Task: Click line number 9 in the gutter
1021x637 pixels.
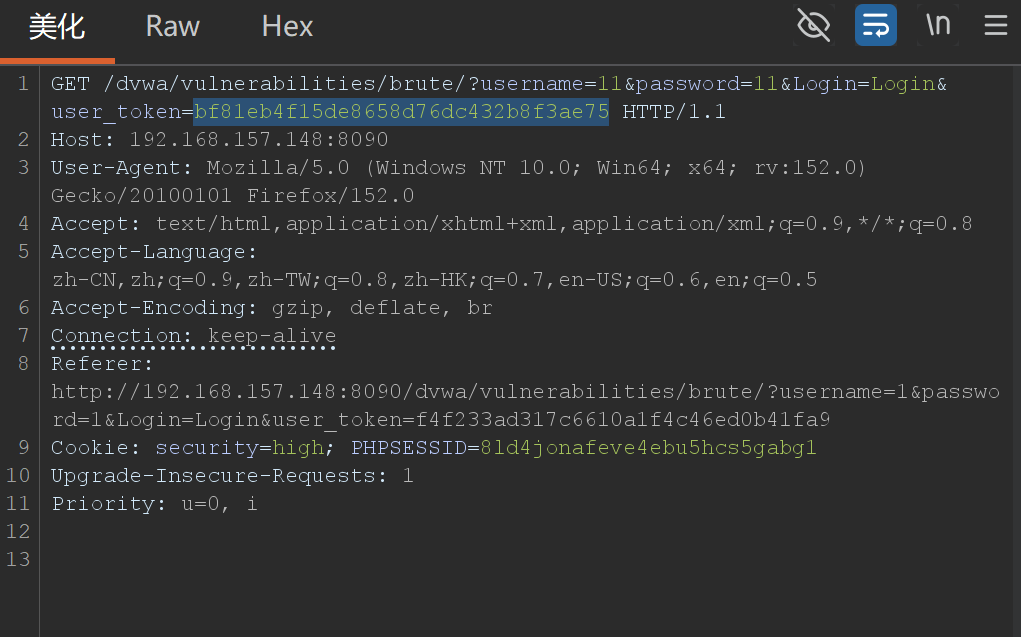Action: pyautogui.click(x=24, y=447)
